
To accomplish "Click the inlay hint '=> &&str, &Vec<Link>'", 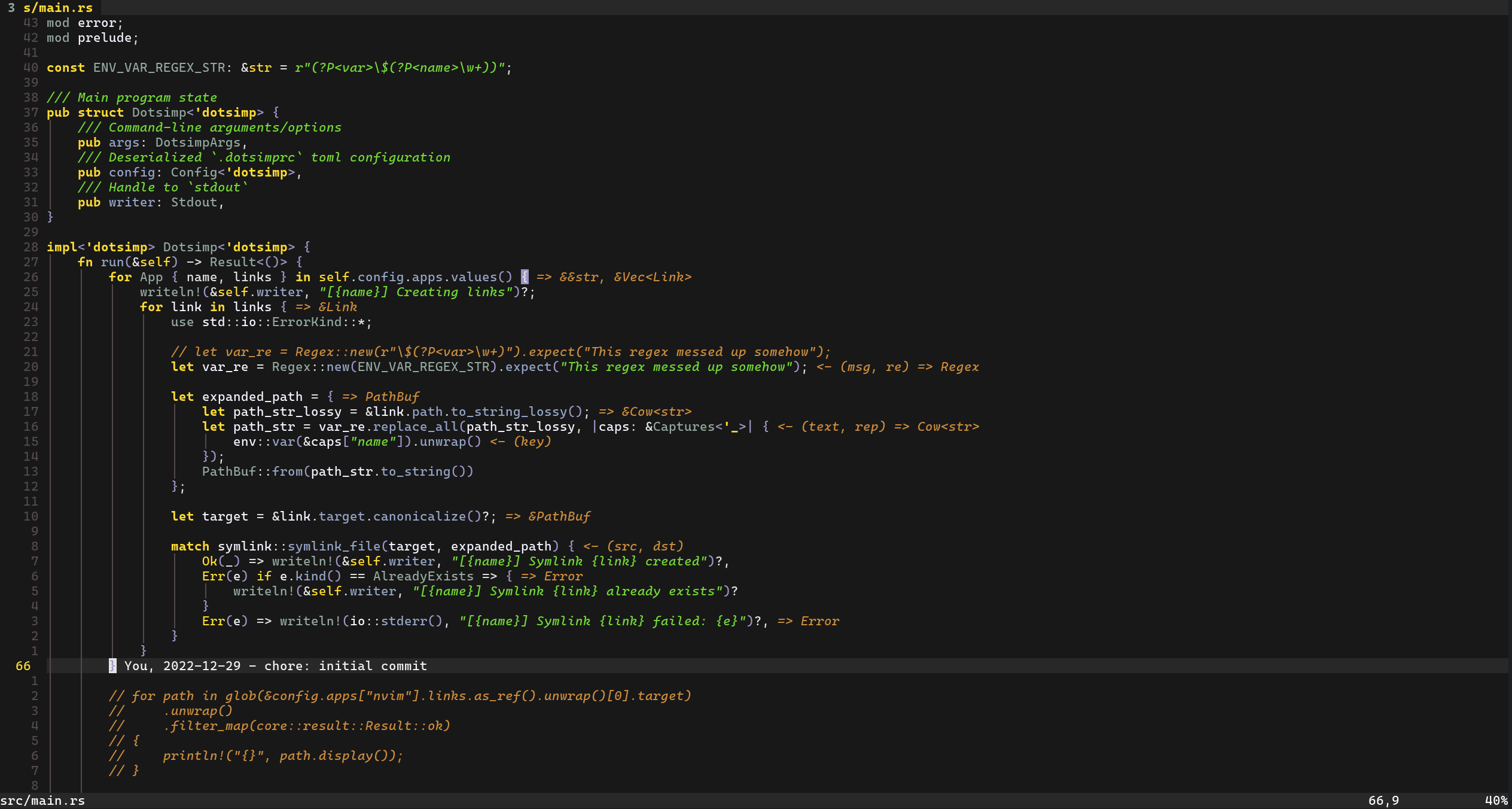I will pyautogui.click(x=614, y=277).
